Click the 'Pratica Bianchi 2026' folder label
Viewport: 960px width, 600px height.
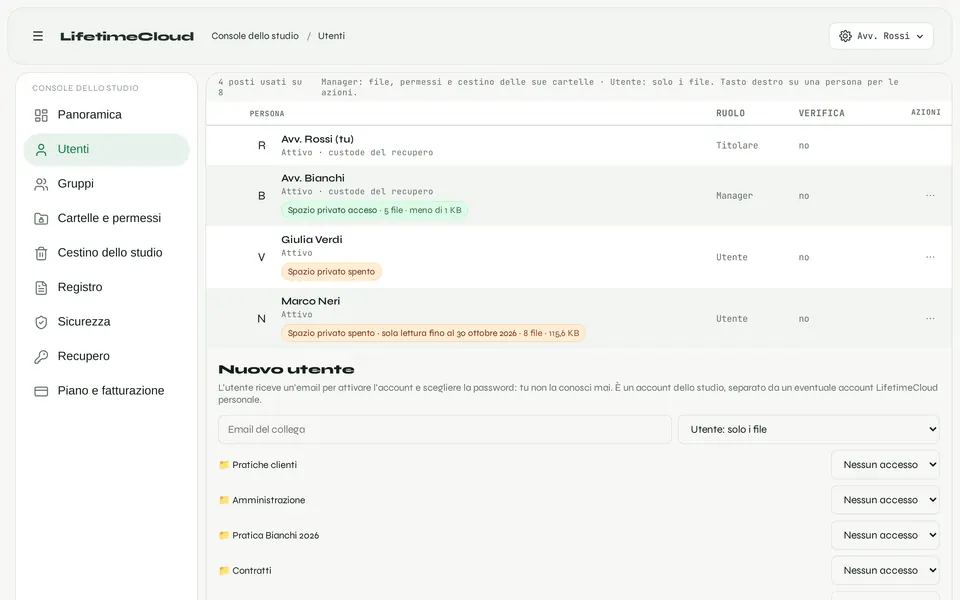point(276,535)
